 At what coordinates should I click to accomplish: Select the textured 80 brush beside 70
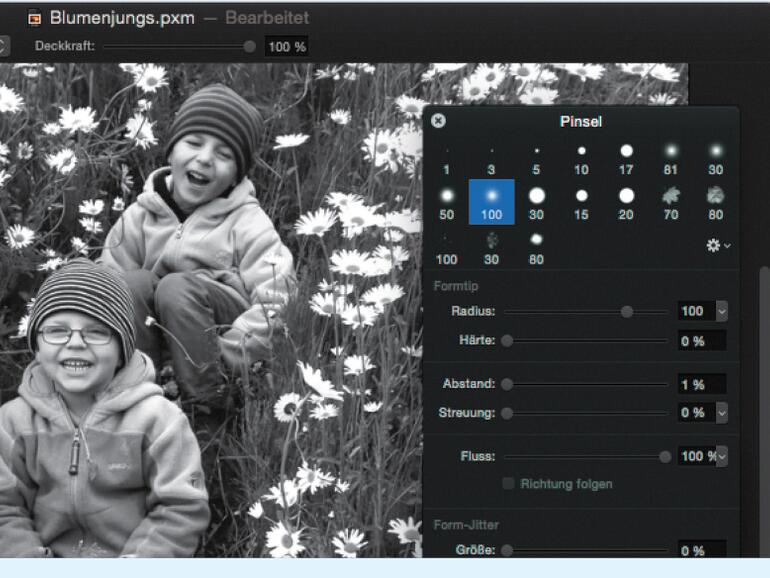(715, 203)
